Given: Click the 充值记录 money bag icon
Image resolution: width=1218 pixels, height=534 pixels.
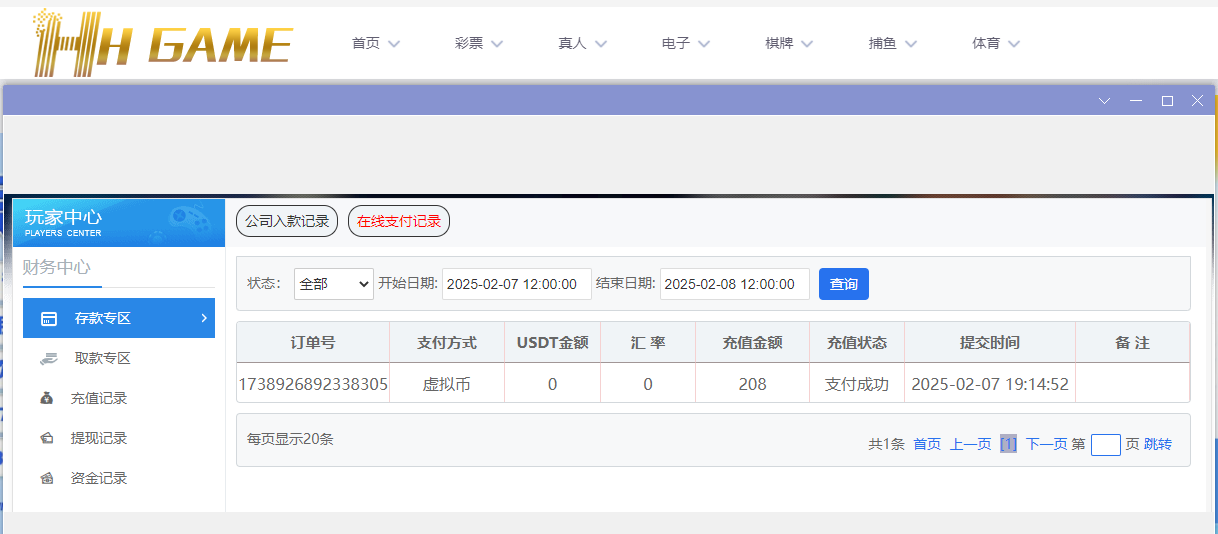Looking at the screenshot, I should tap(47, 399).
